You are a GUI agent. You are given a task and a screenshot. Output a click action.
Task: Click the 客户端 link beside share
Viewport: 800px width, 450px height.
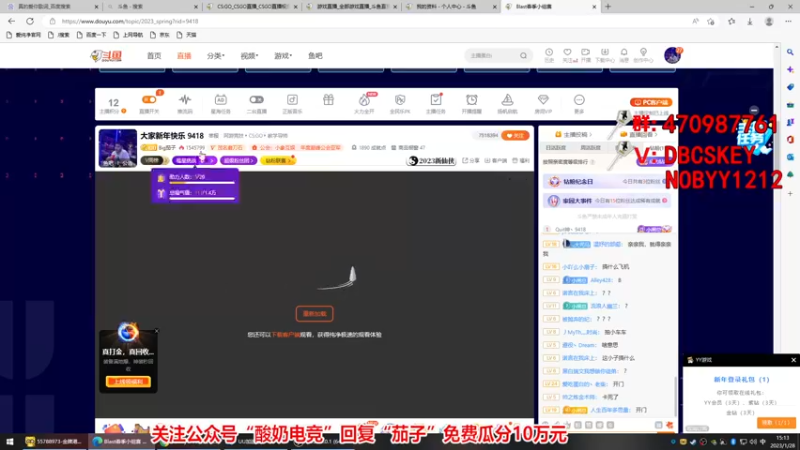pyautogui.click(x=496, y=160)
